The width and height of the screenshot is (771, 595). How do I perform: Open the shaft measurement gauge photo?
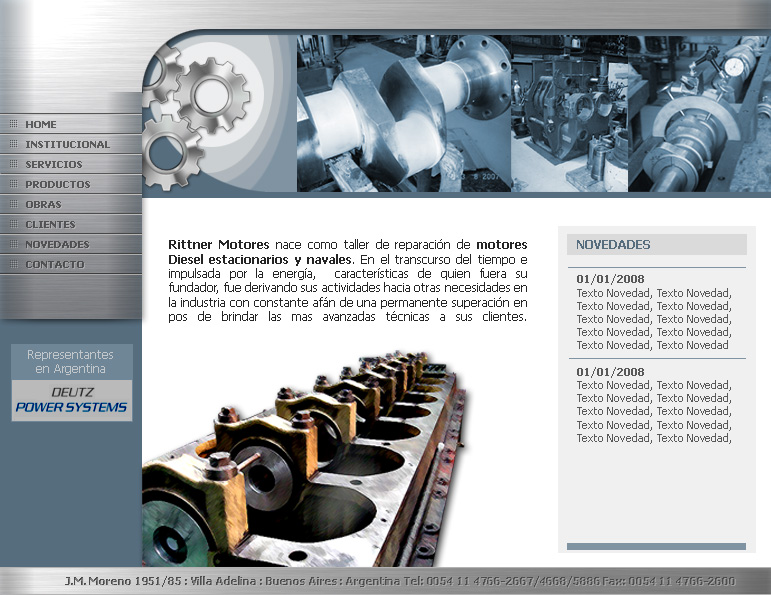tap(699, 113)
